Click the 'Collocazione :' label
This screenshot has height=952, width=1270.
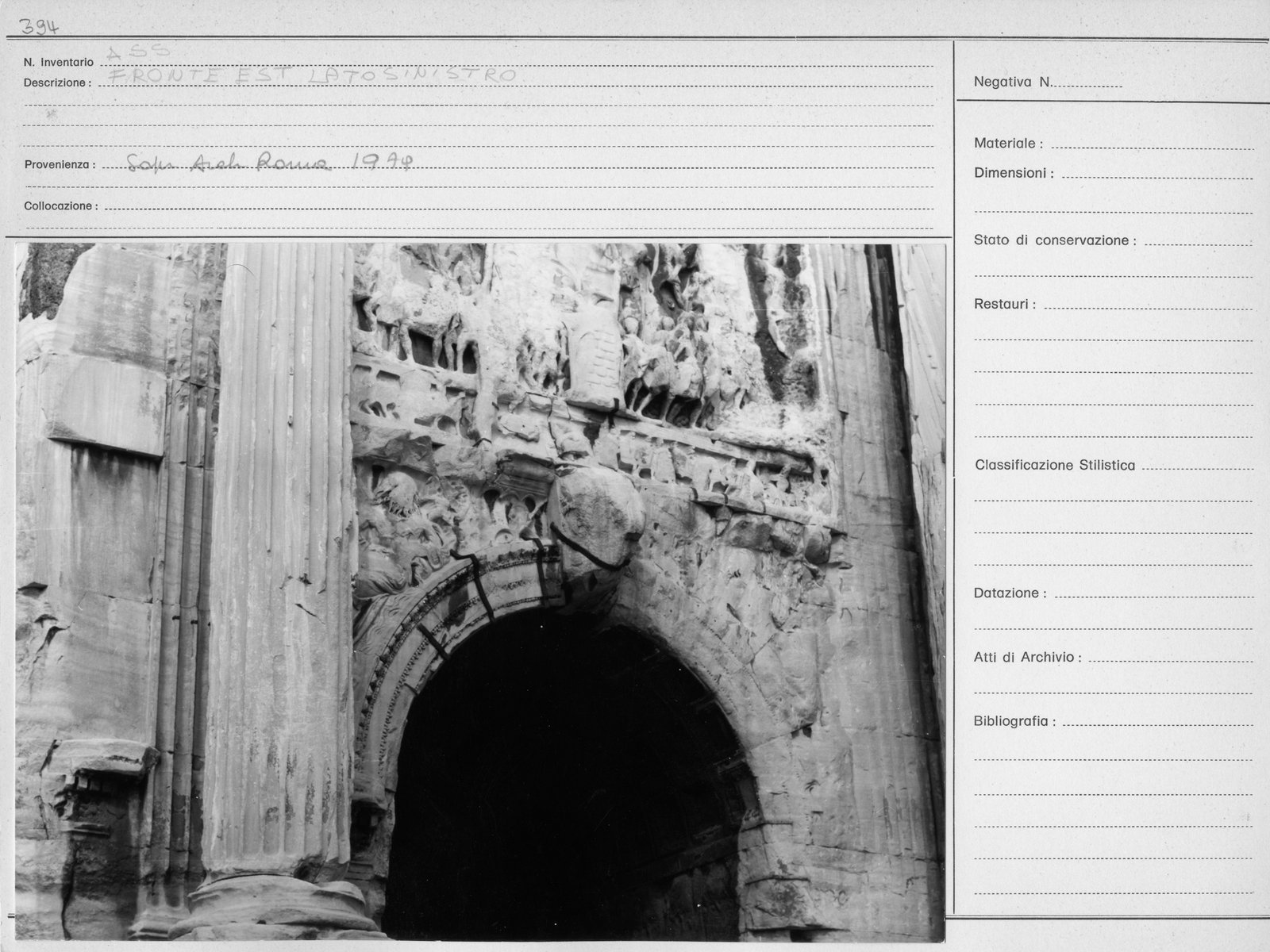[61, 206]
